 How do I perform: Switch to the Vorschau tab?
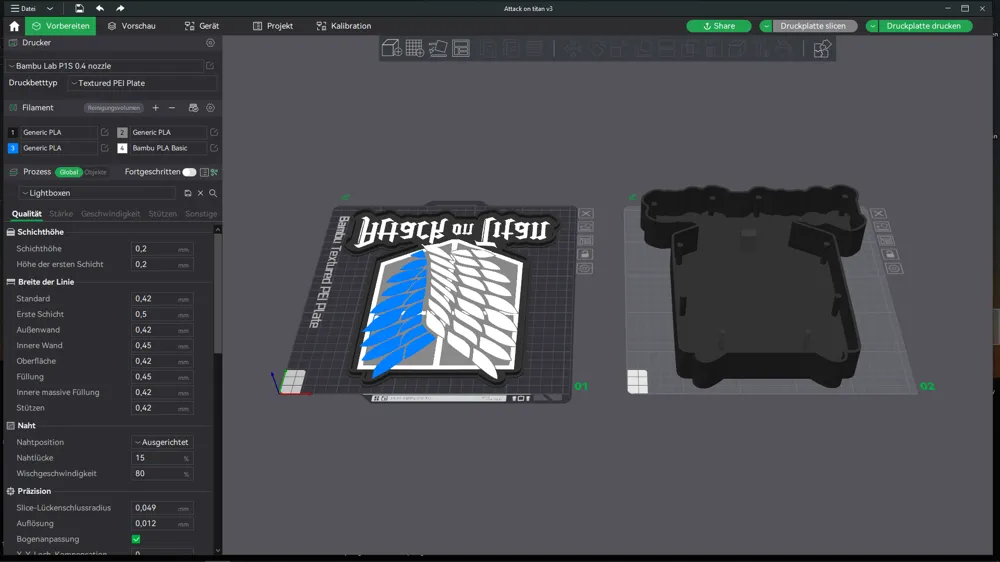point(131,26)
